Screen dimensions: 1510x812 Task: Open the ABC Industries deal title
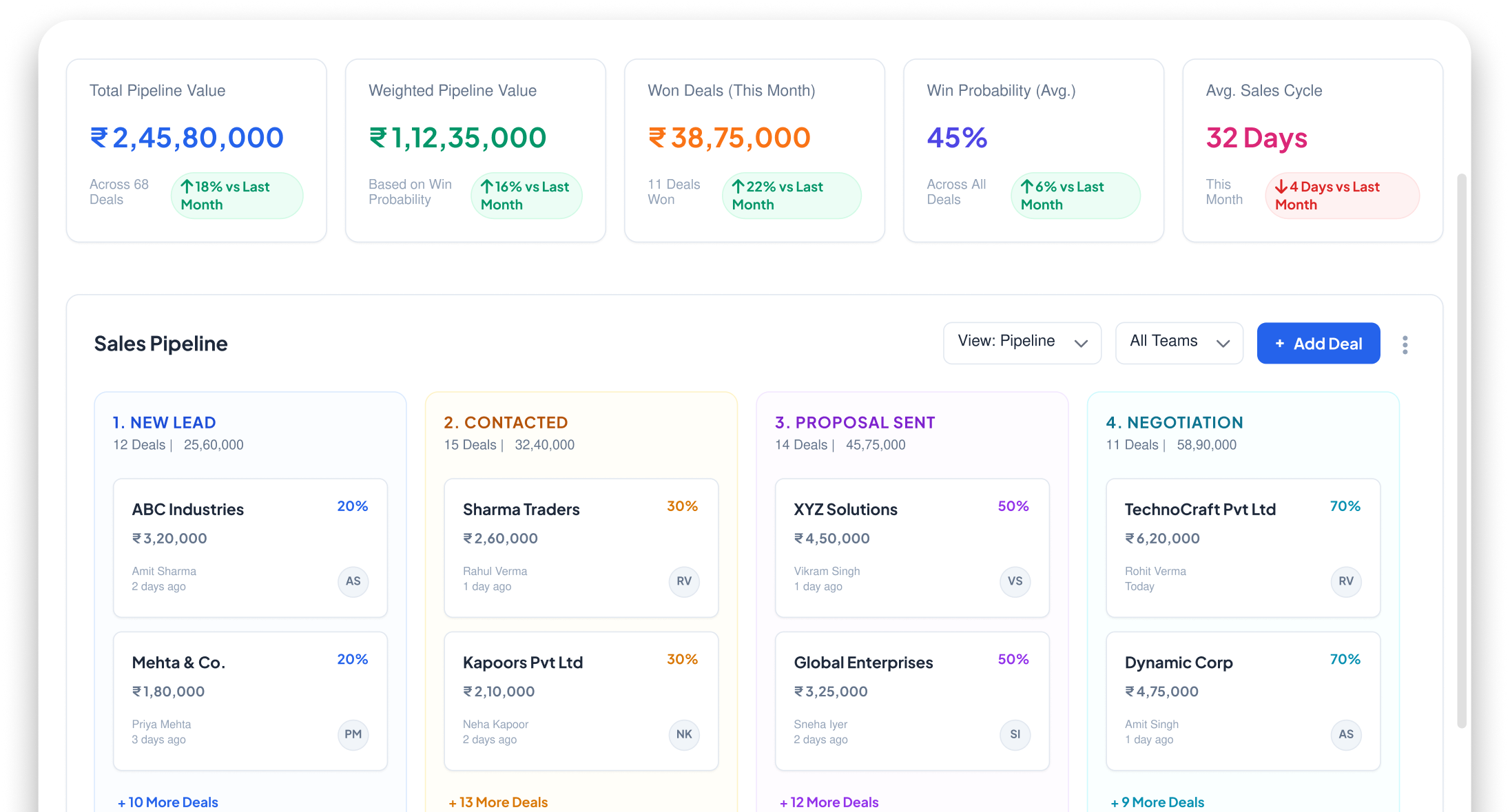pyautogui.click(x=188, y=510)
